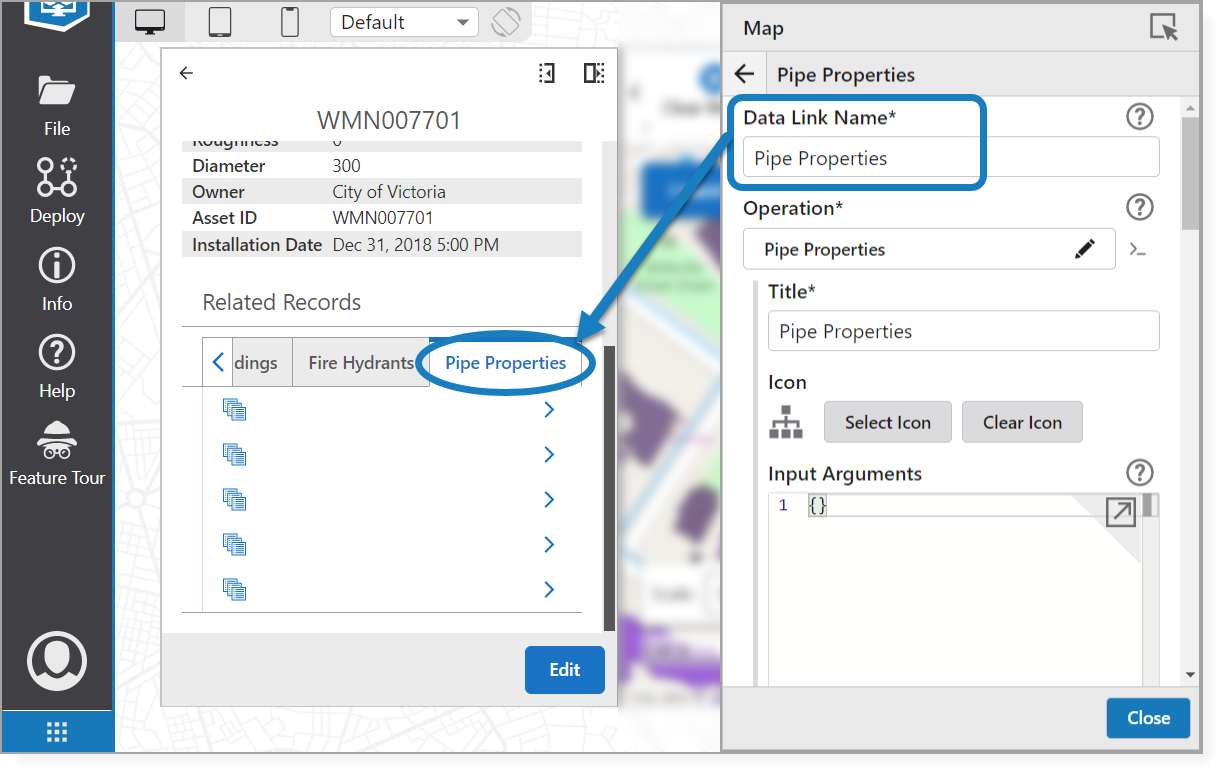1227x778 pixels.
Task: Open the File menu in sidebar
Action: pos(57,104)
